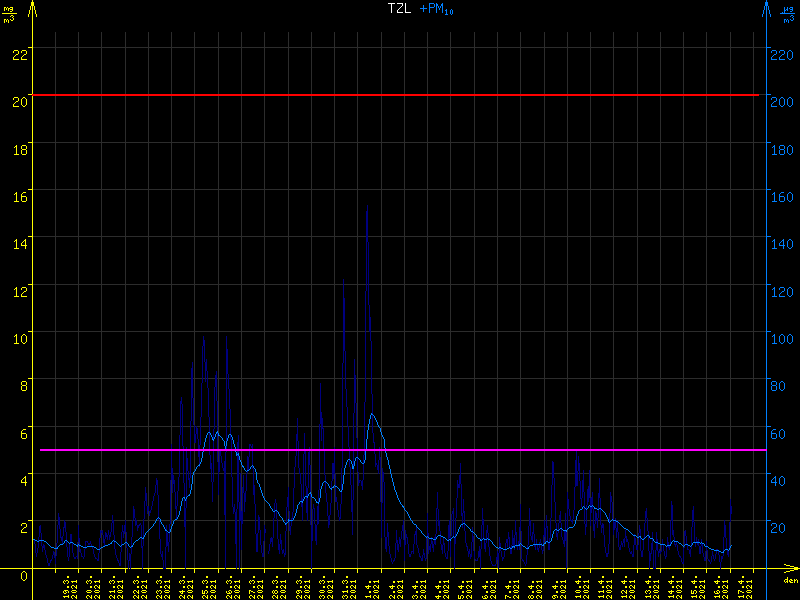
Task: Click the 'den' x-axis label
Action: (x=790, y=581)
